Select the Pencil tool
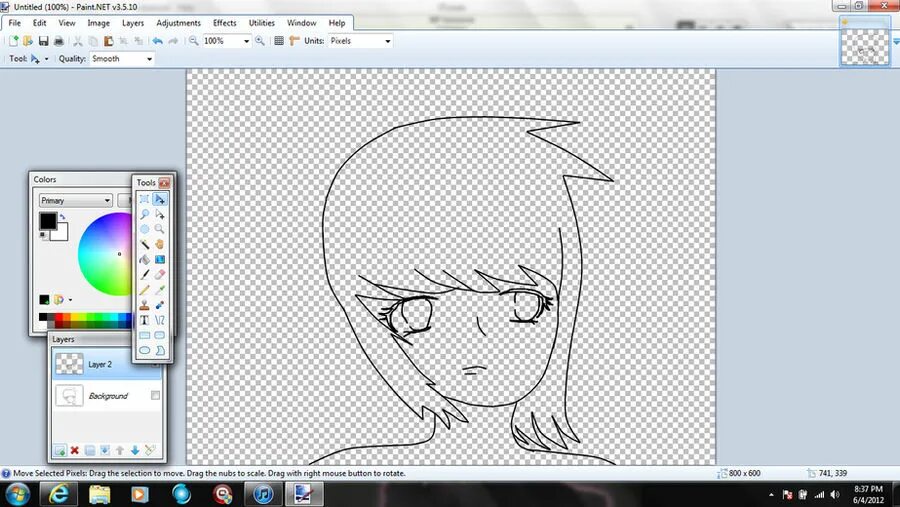This screenshot has width=900, height=507. [x=145, y=289]
